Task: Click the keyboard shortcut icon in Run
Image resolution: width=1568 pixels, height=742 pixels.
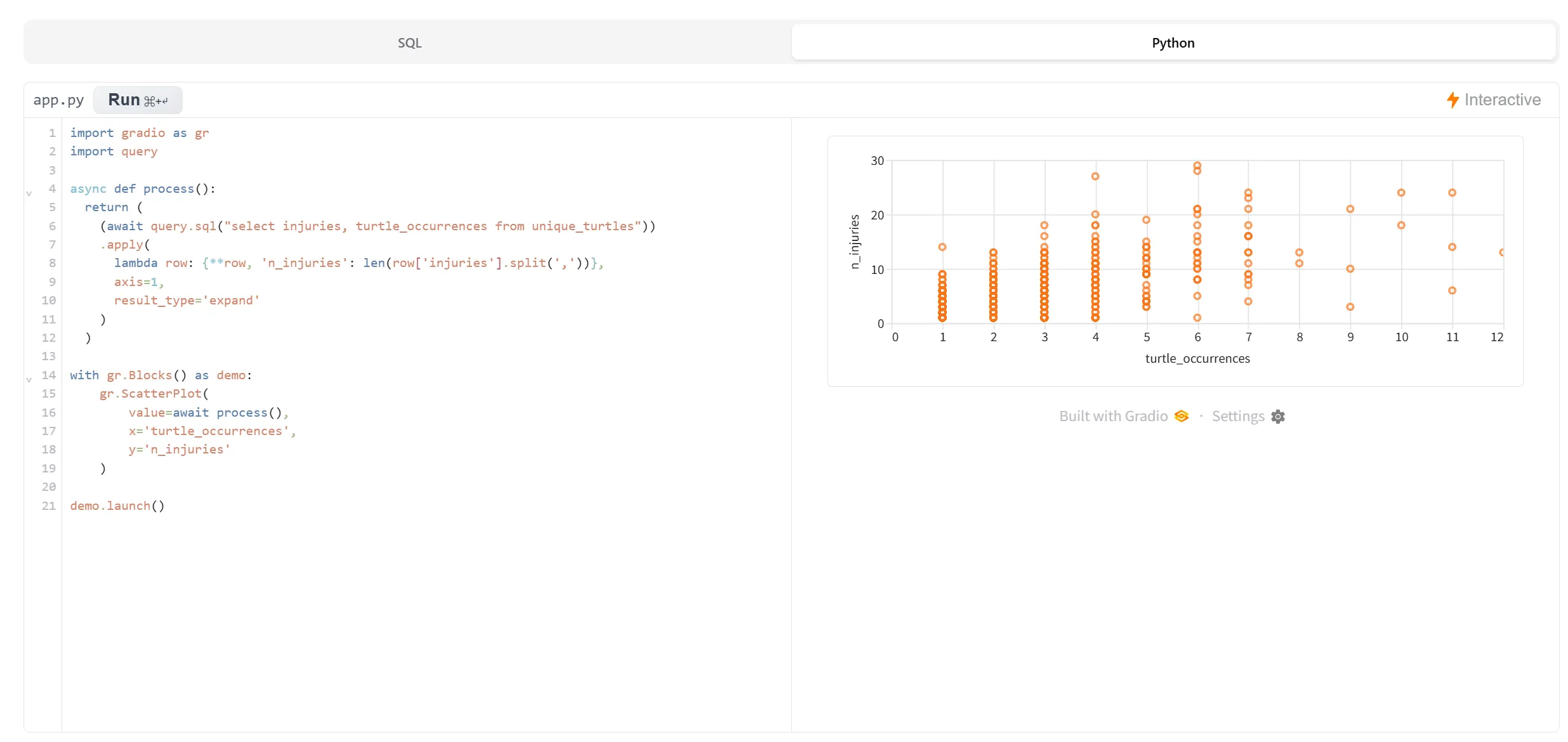Action: pos(156,101)
